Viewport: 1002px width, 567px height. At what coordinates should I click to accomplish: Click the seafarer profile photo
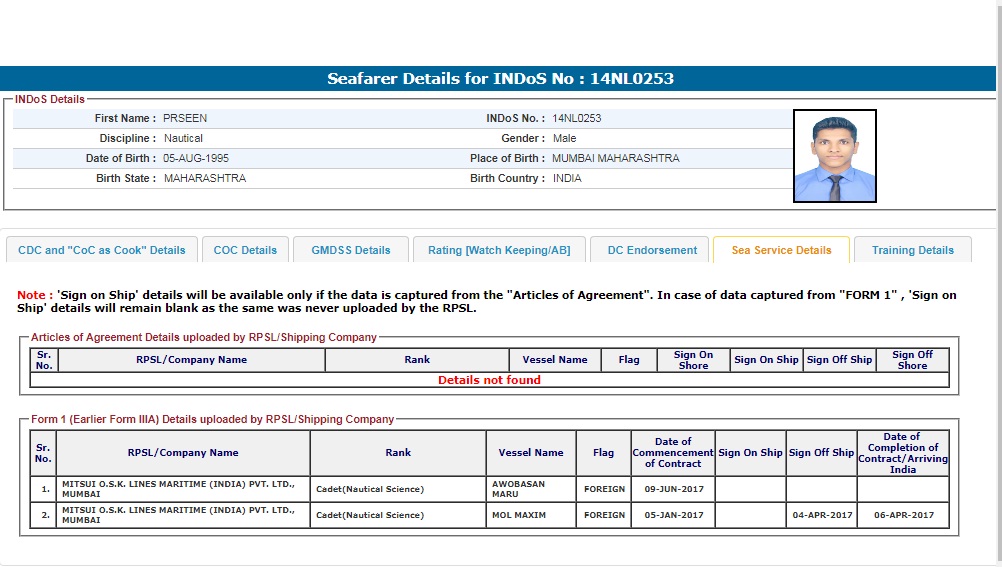834,156
